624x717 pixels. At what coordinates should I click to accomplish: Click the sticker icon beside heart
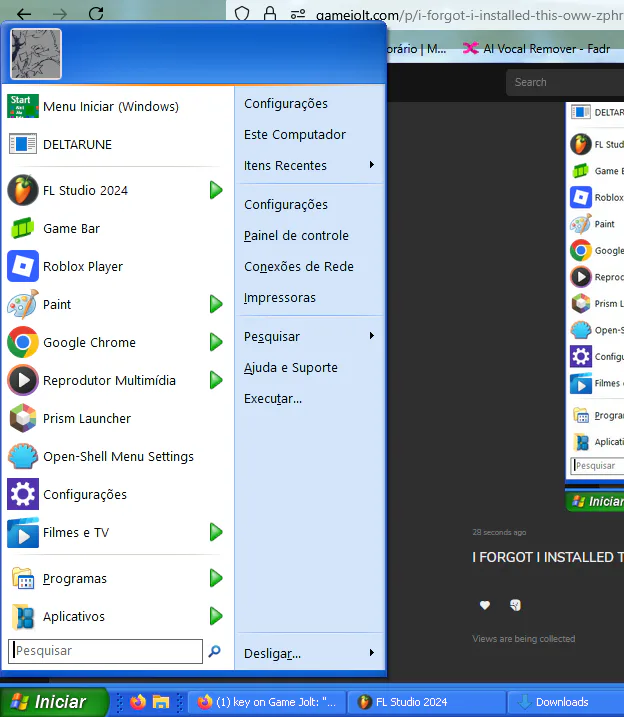(515, 605)
